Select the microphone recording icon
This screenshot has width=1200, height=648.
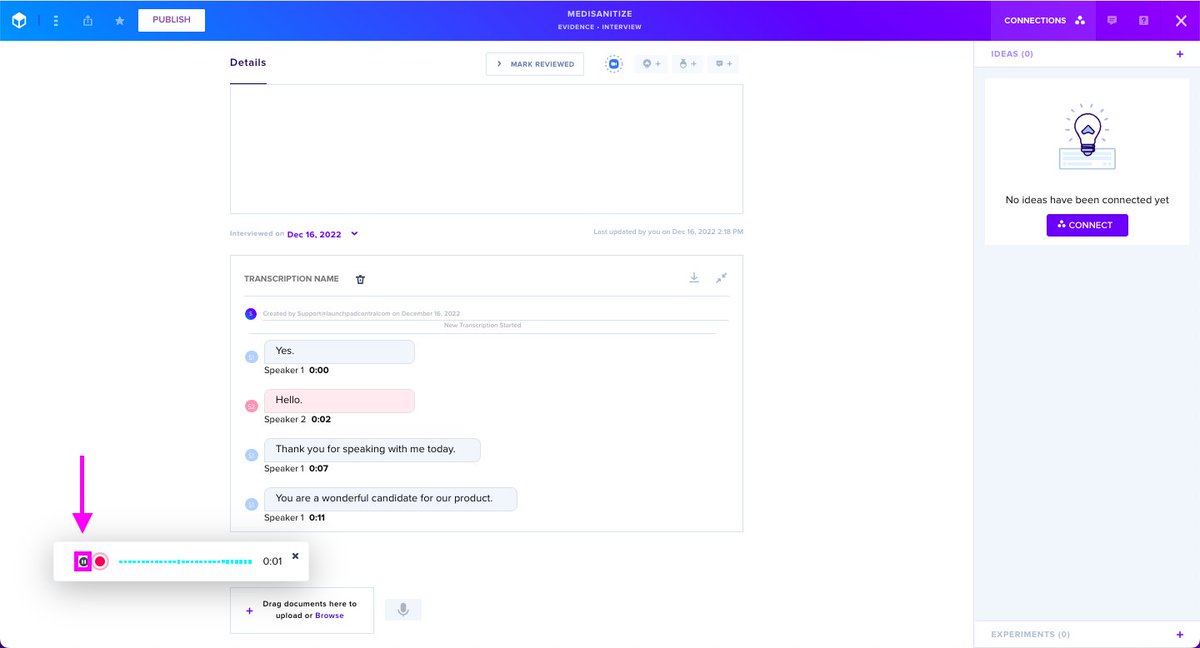(x=403, y=609)
